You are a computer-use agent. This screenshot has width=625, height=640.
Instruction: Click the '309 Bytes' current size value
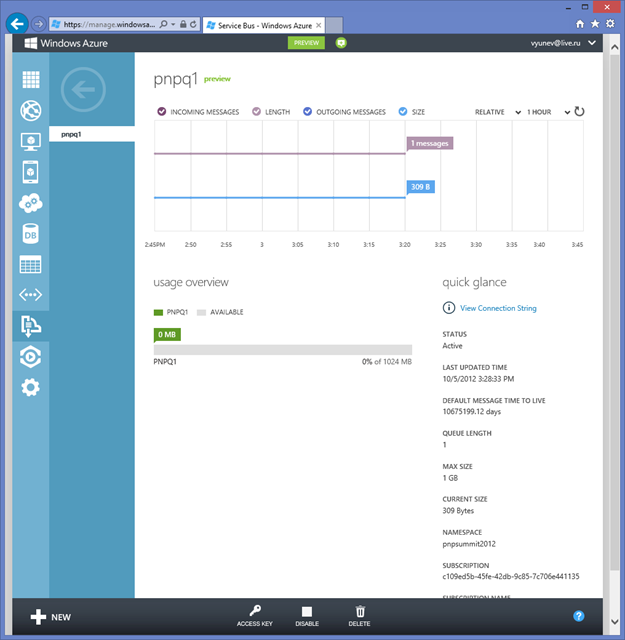pyautogui.click(x=458, y=511)
